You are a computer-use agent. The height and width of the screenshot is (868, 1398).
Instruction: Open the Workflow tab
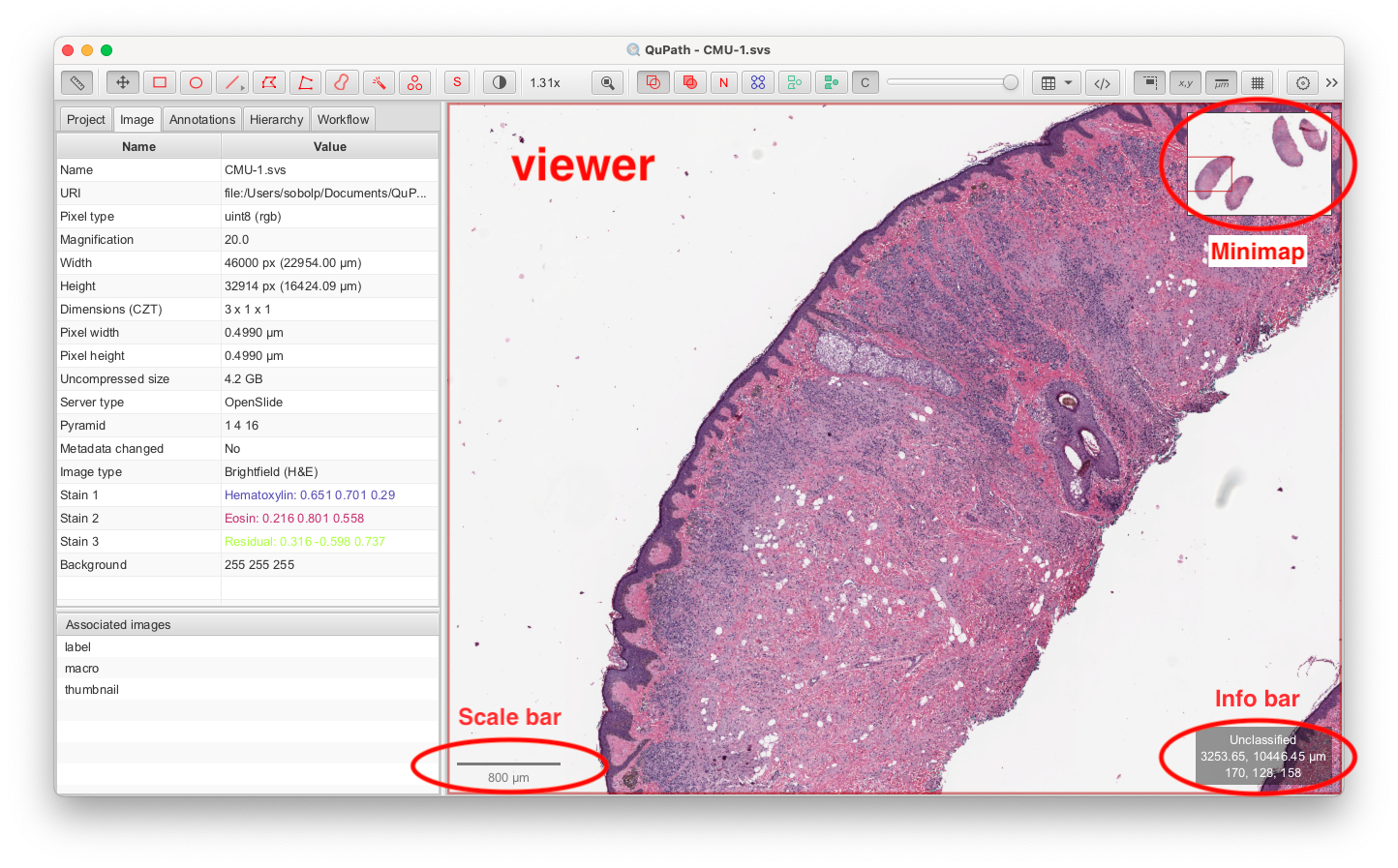(x=343, y=119)
